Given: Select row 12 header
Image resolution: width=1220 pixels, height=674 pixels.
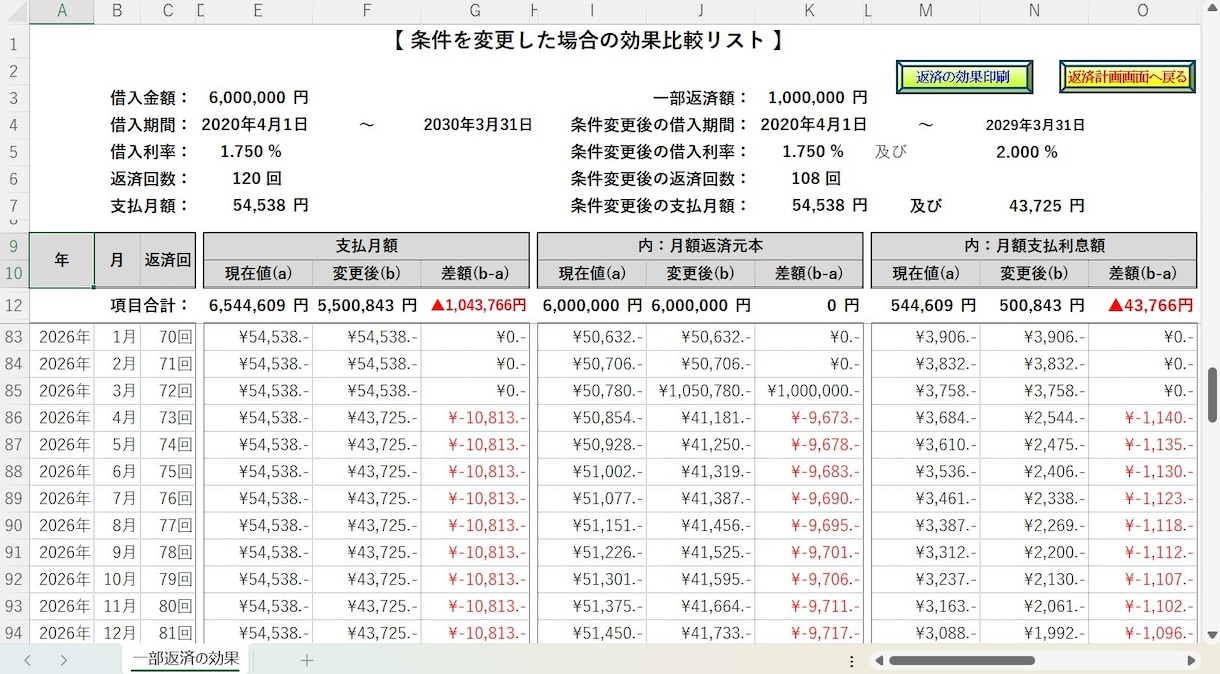Looking at the screenshot, I should click(x=14, y=305).
